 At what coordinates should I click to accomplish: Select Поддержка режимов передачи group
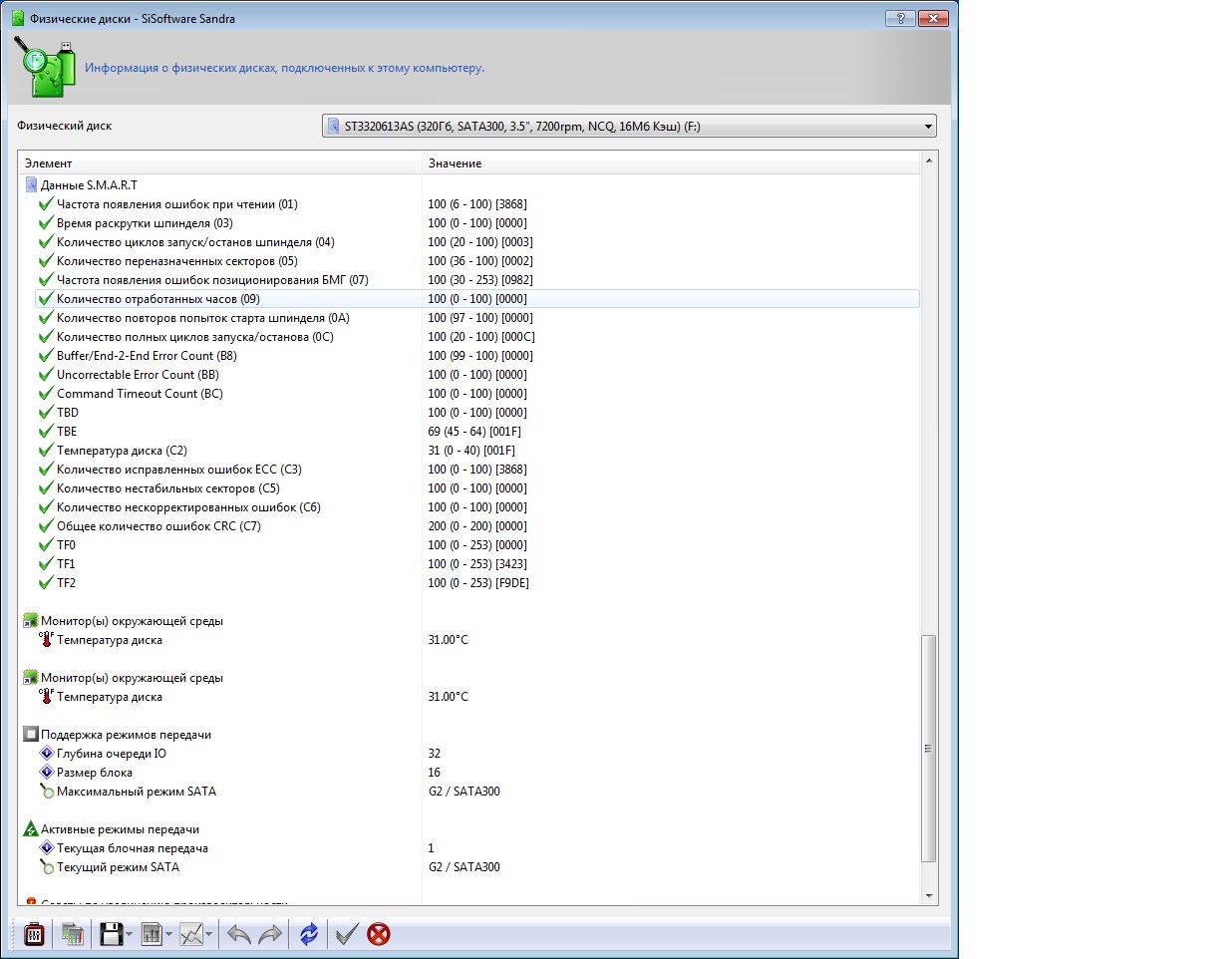pyautogui.click(x=126, y=735)
